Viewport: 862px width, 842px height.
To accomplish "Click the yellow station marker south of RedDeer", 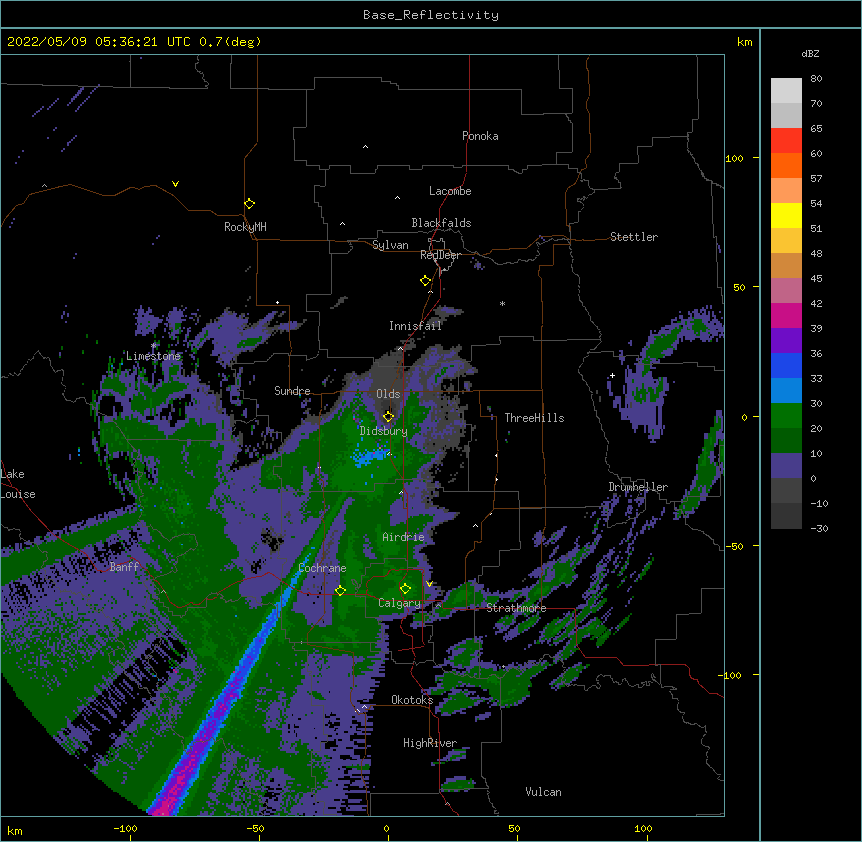I will coord(426,280).
